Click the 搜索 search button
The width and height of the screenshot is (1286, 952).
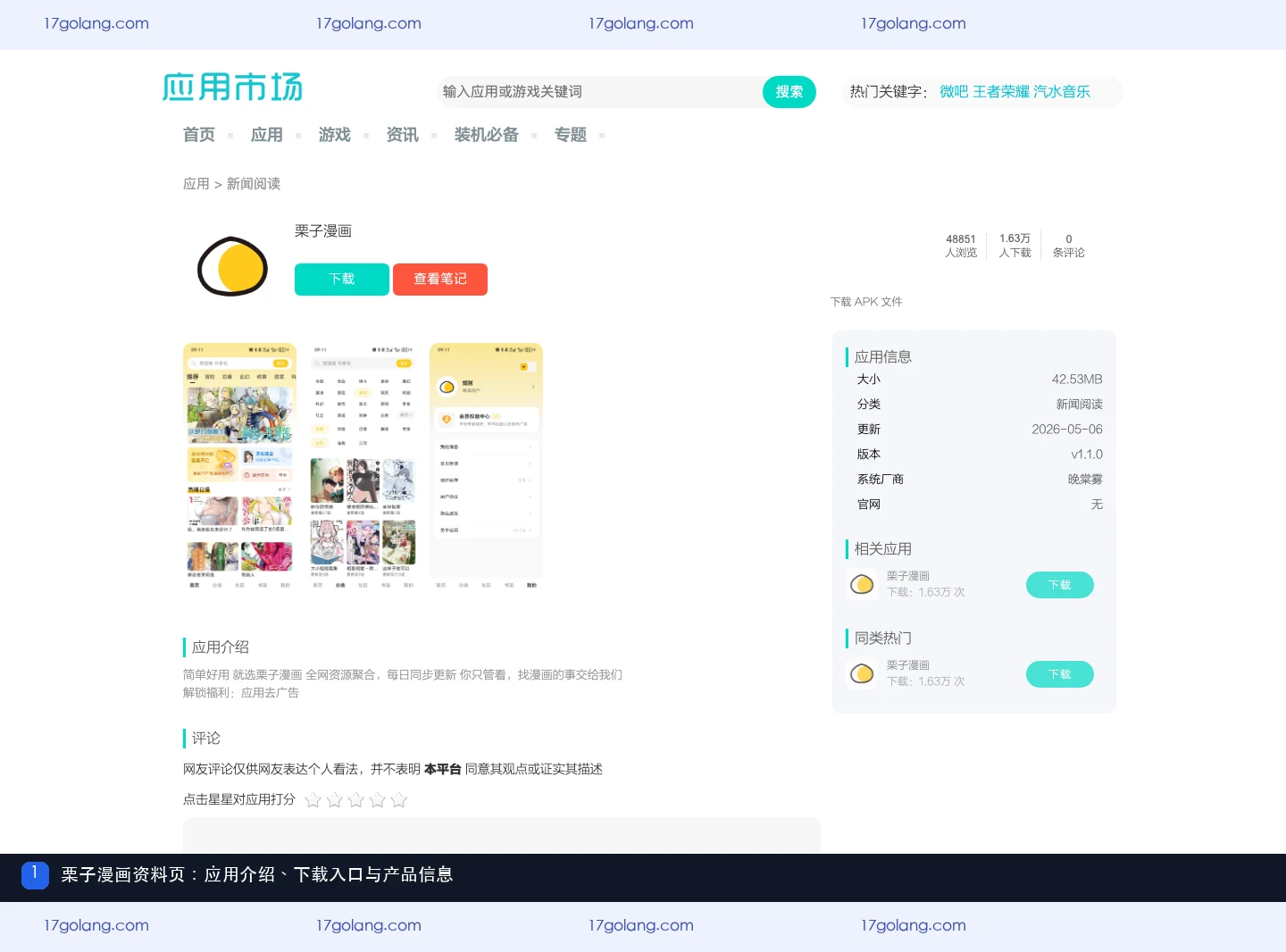789,92
